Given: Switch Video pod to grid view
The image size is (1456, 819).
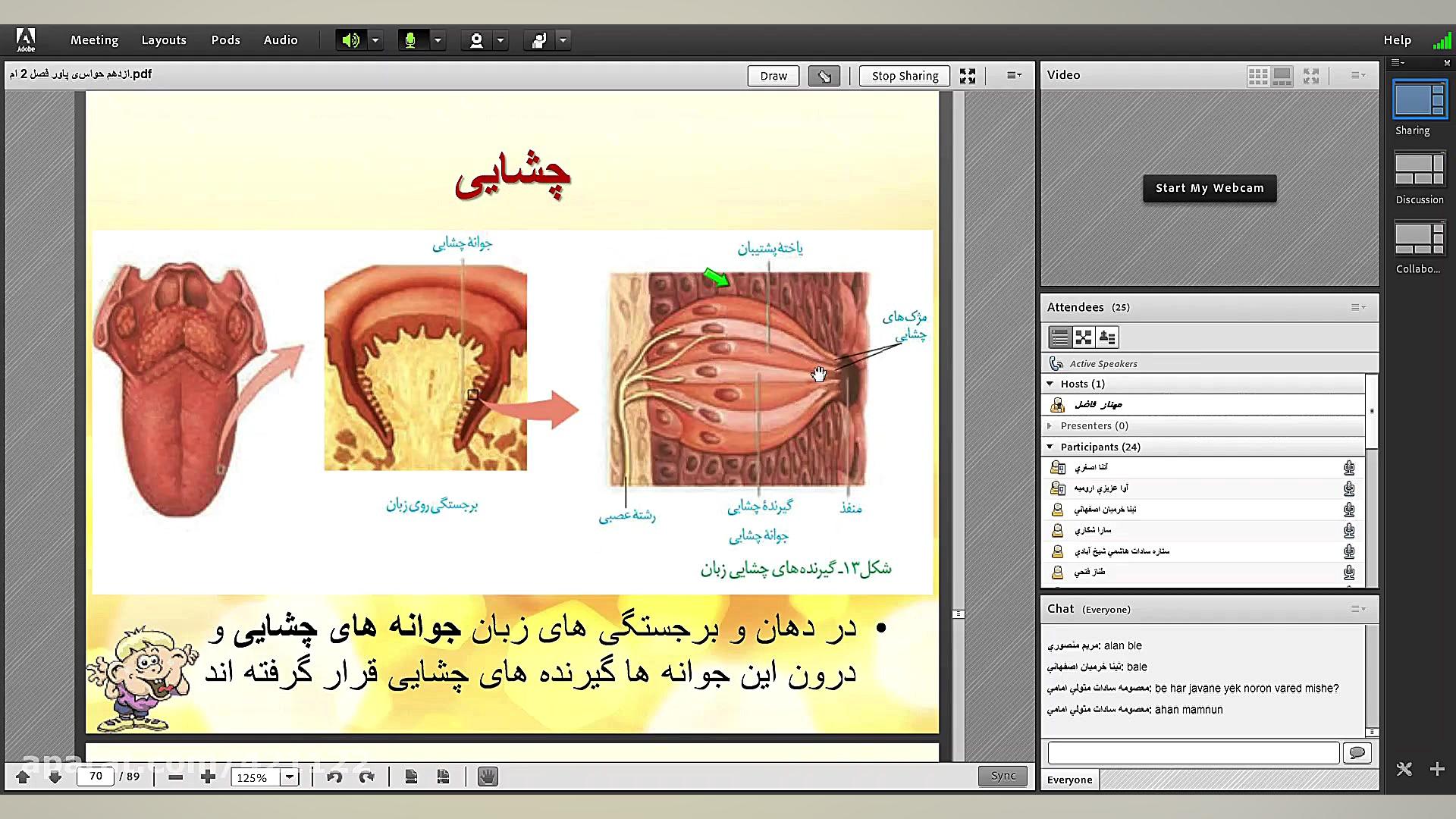Looking at the screenshot, I should [1257, 76].
